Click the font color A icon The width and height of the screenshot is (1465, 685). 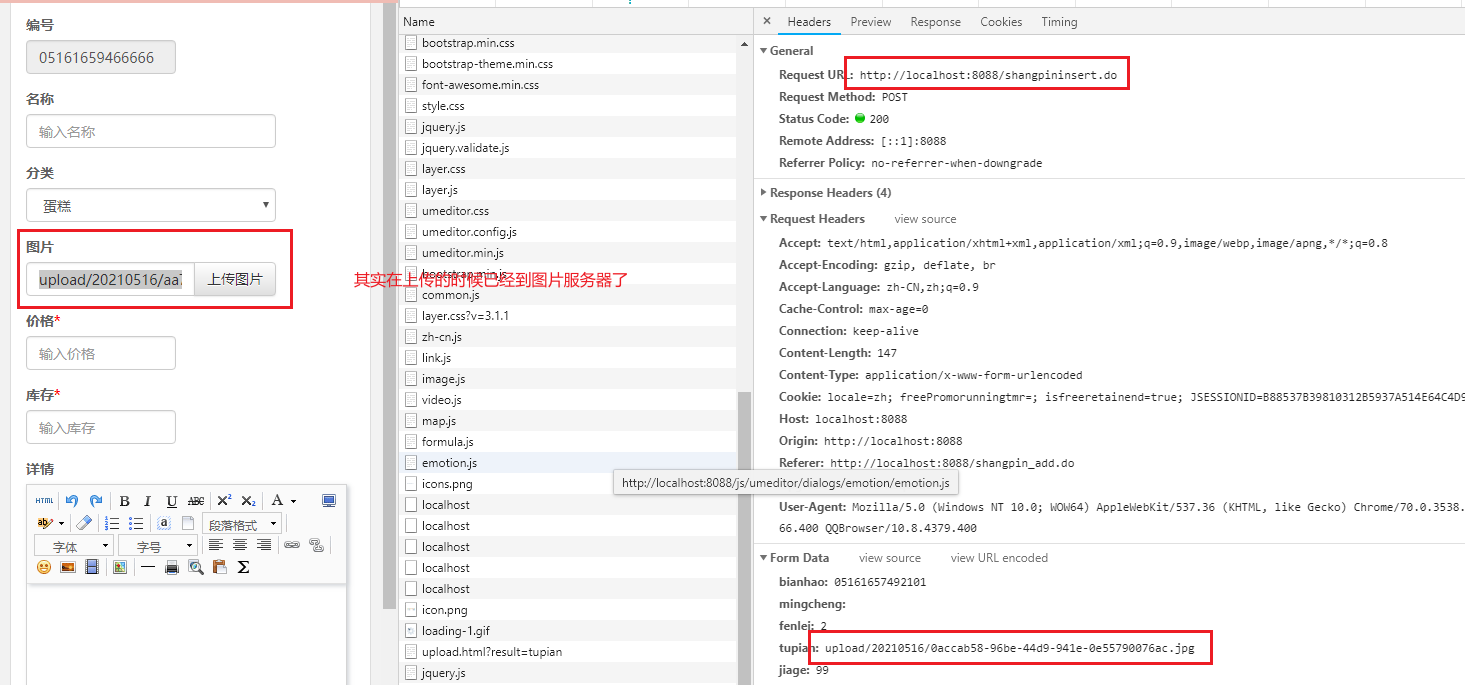click(x=277, y=500)
